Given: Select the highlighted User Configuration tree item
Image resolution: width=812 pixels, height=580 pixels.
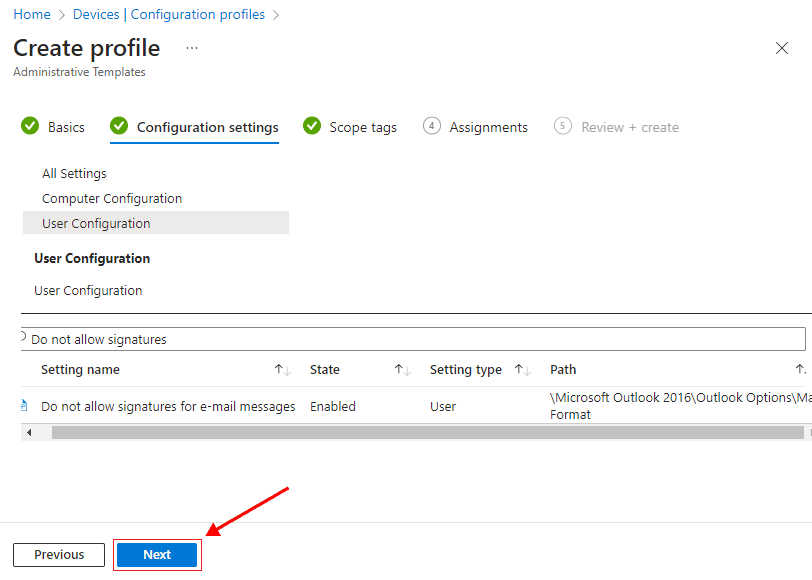Looking at the screenshot, I should (96, 223).
